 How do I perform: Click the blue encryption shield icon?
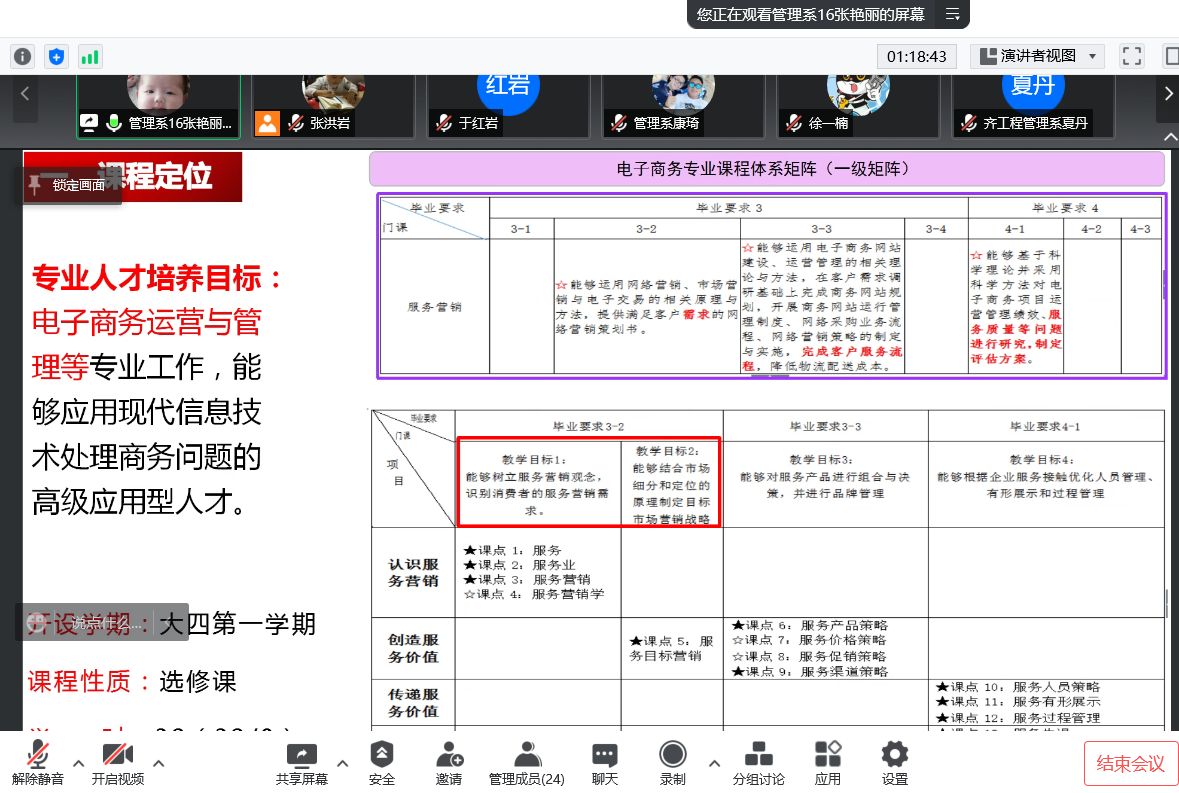tap(56, 57)
